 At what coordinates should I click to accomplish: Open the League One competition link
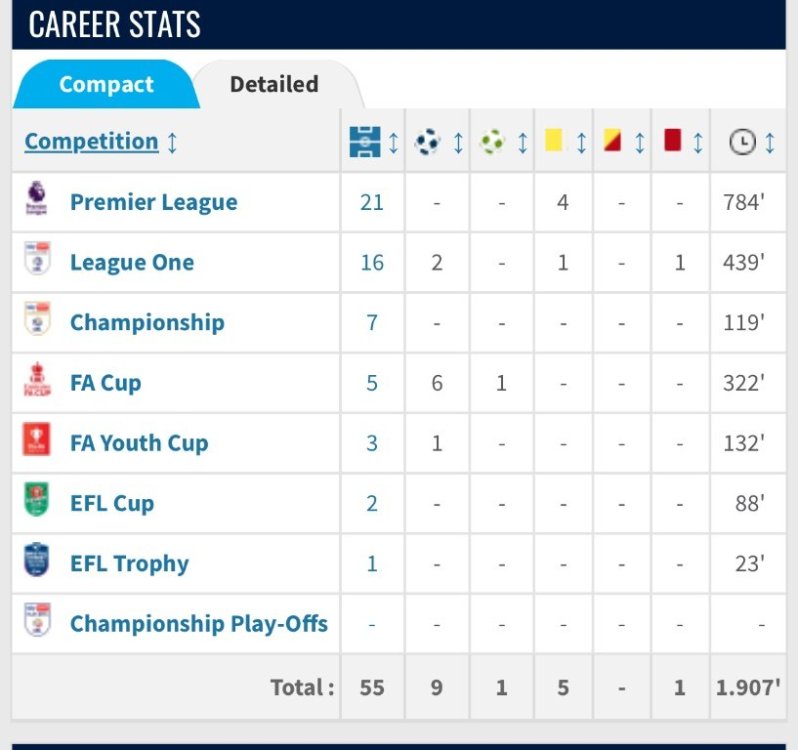pos(132,262)
